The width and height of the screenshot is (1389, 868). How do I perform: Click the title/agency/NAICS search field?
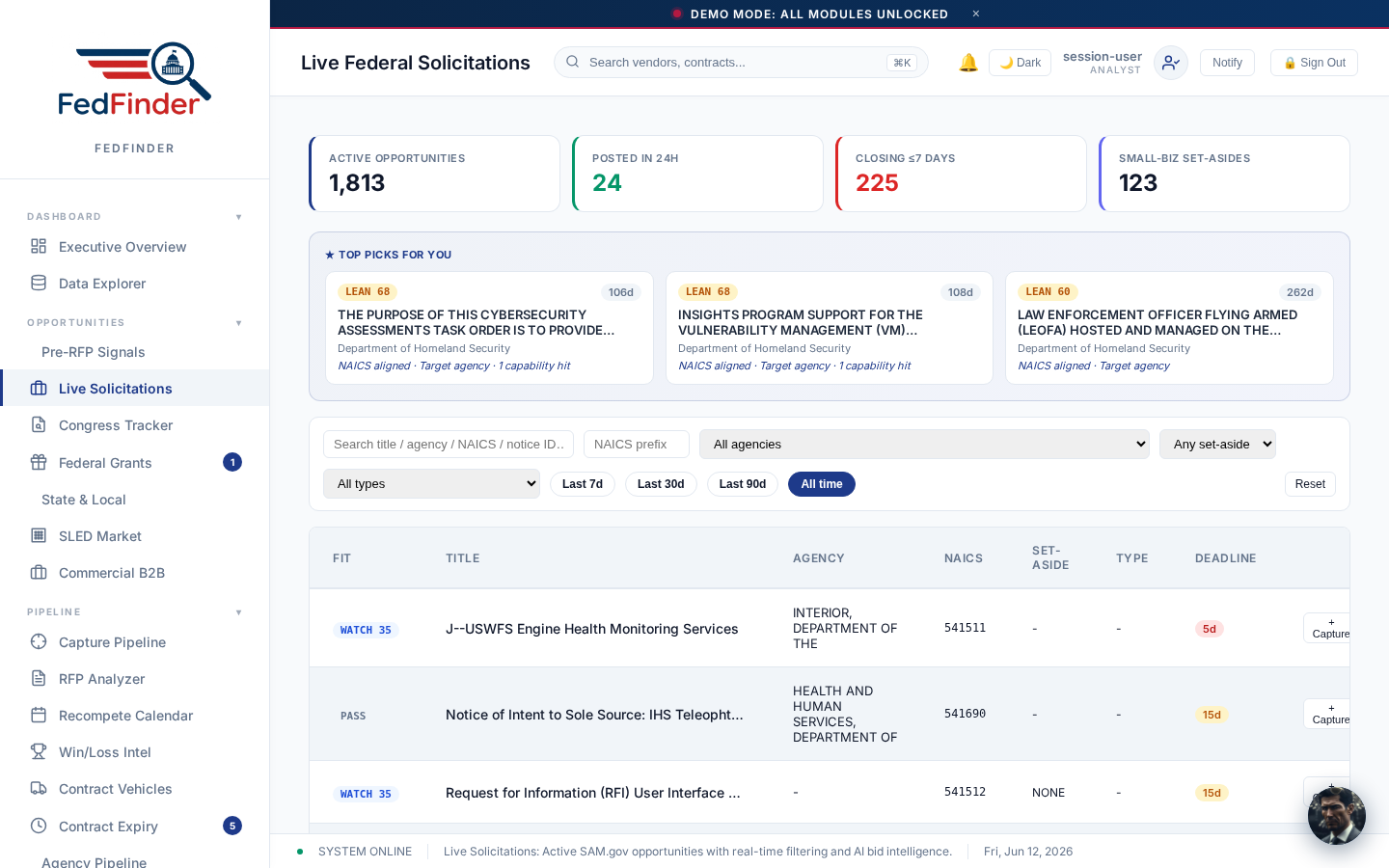449,444
